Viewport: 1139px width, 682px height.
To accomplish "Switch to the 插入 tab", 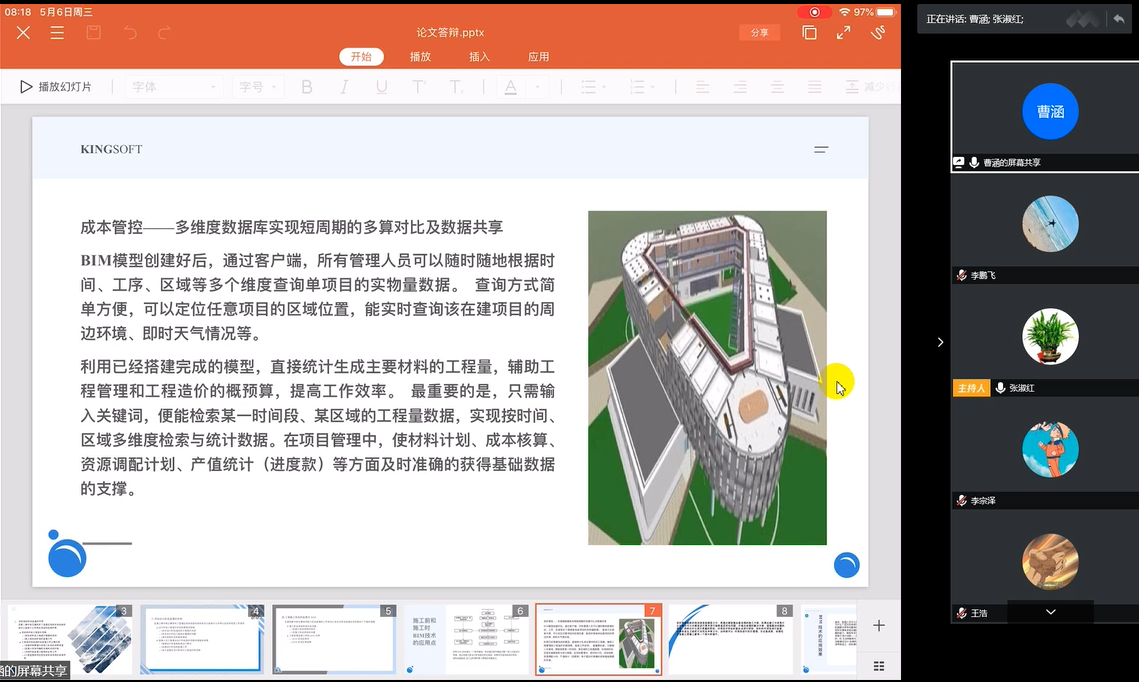I will pos(479,57).
